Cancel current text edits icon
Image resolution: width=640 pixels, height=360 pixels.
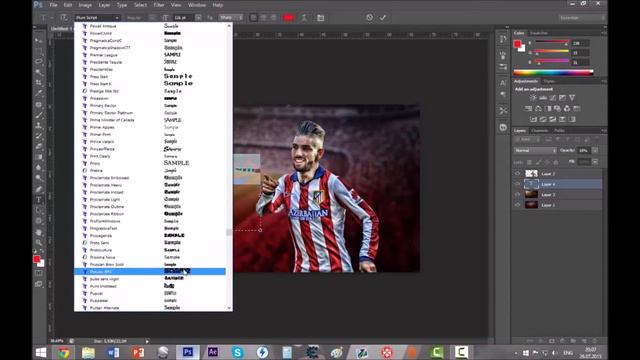[x=369, y=18]
